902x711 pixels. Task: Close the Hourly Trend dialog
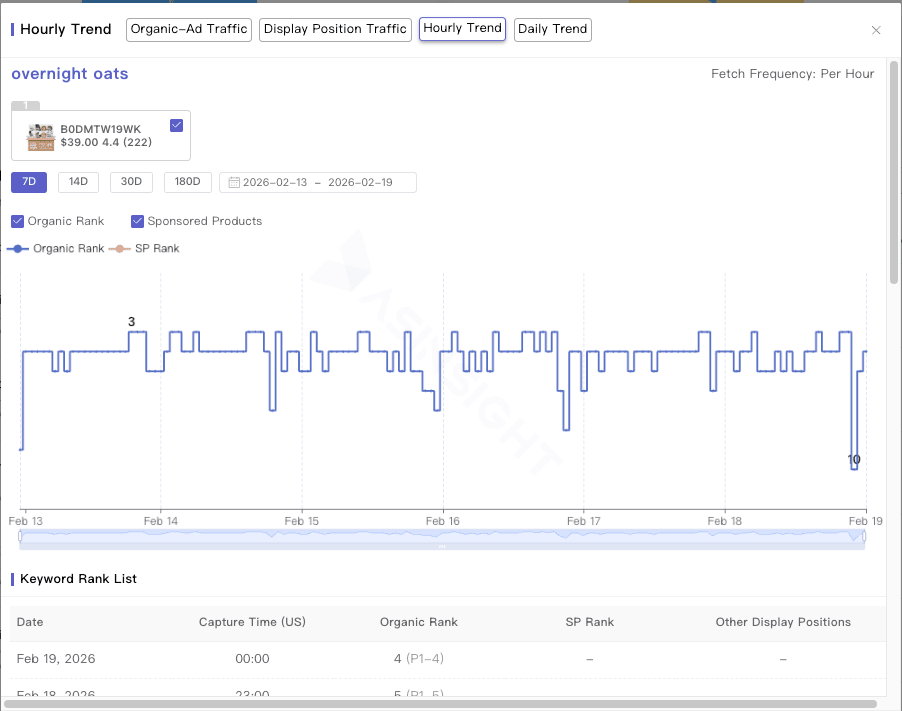coord(876,30)
